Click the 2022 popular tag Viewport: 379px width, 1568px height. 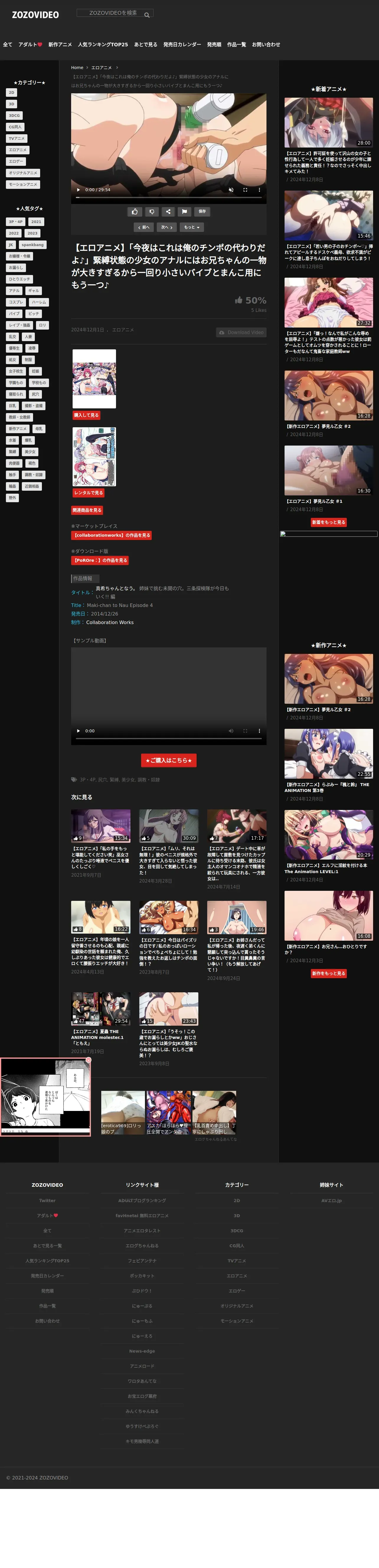[14, 233]
